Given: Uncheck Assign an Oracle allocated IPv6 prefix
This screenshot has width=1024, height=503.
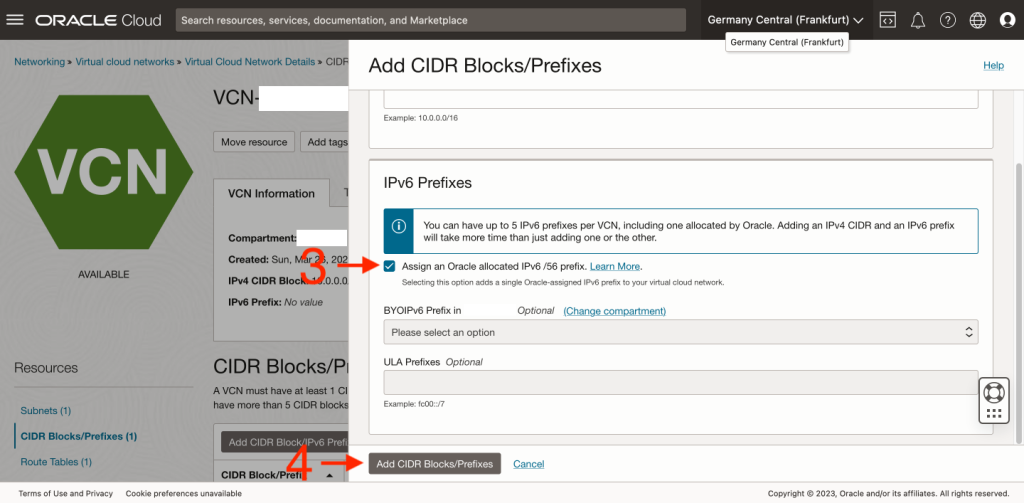Looking at the screenshot, I should (x=389, y=266).
